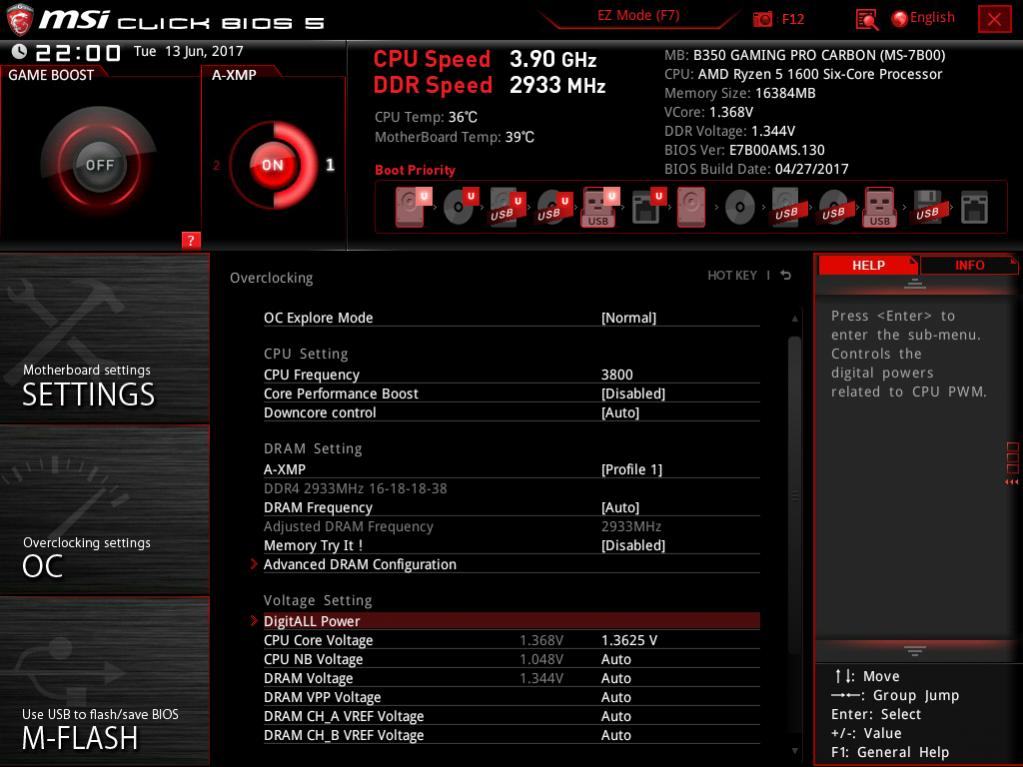Click the 22:00 system time display
This screenshot has height=767, width=1023.
point(78,52)
